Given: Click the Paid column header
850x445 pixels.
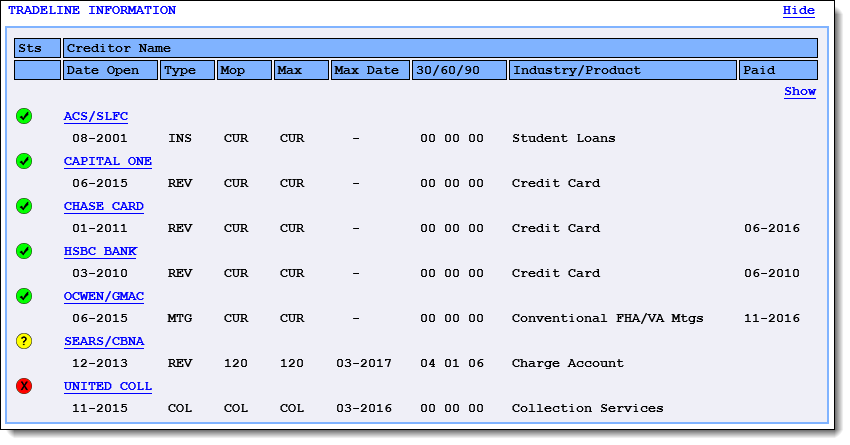Looking at the screenshot, I should [778, 70].
